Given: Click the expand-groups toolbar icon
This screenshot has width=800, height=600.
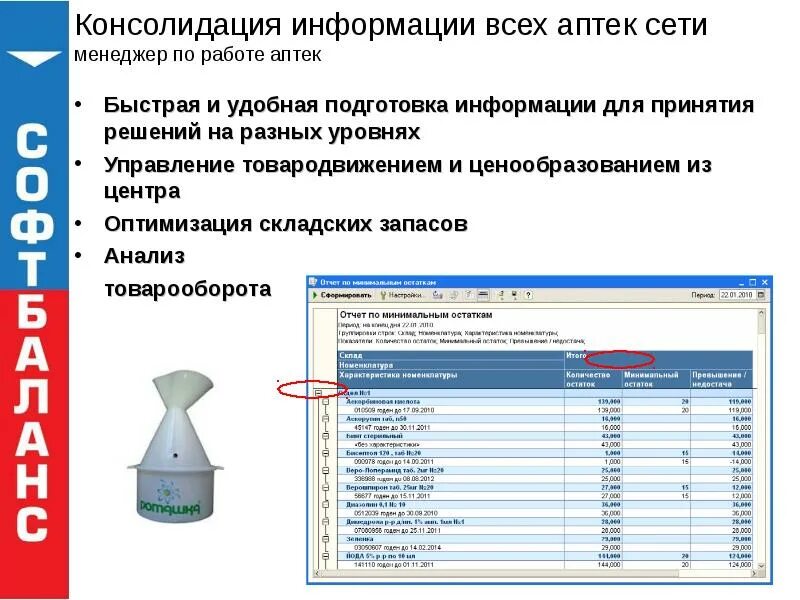Looking at the screenshot, I should click(x=501, y=295).
